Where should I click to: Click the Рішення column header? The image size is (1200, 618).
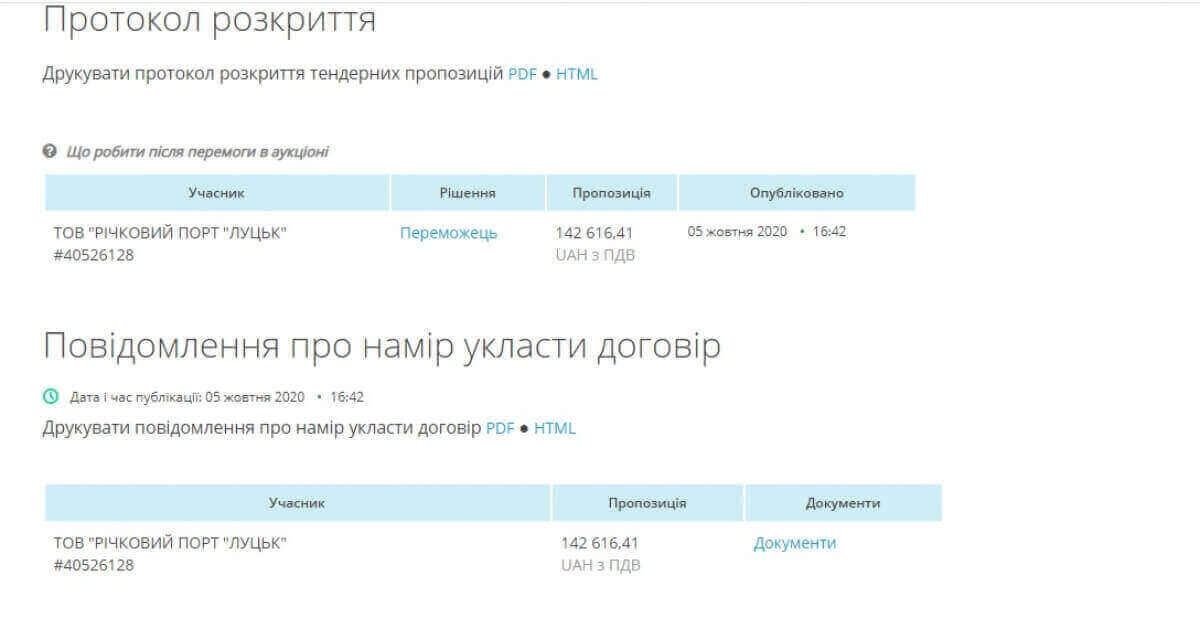pos(467,193)
